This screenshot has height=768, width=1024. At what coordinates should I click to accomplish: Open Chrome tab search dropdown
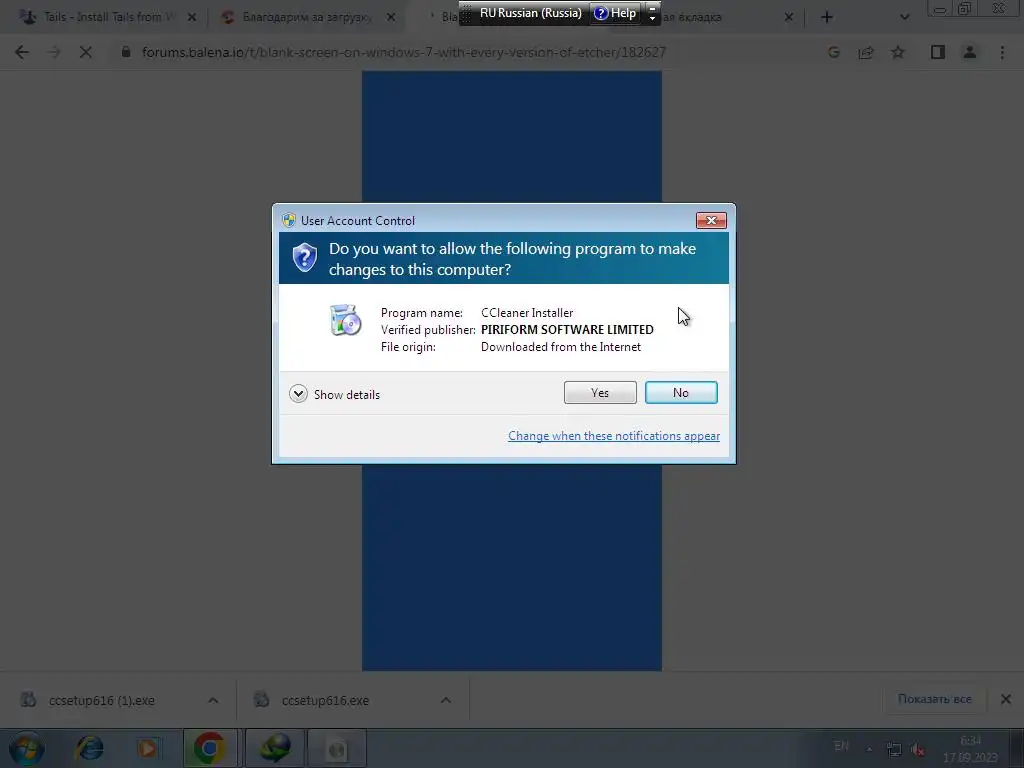pos(904,18)
